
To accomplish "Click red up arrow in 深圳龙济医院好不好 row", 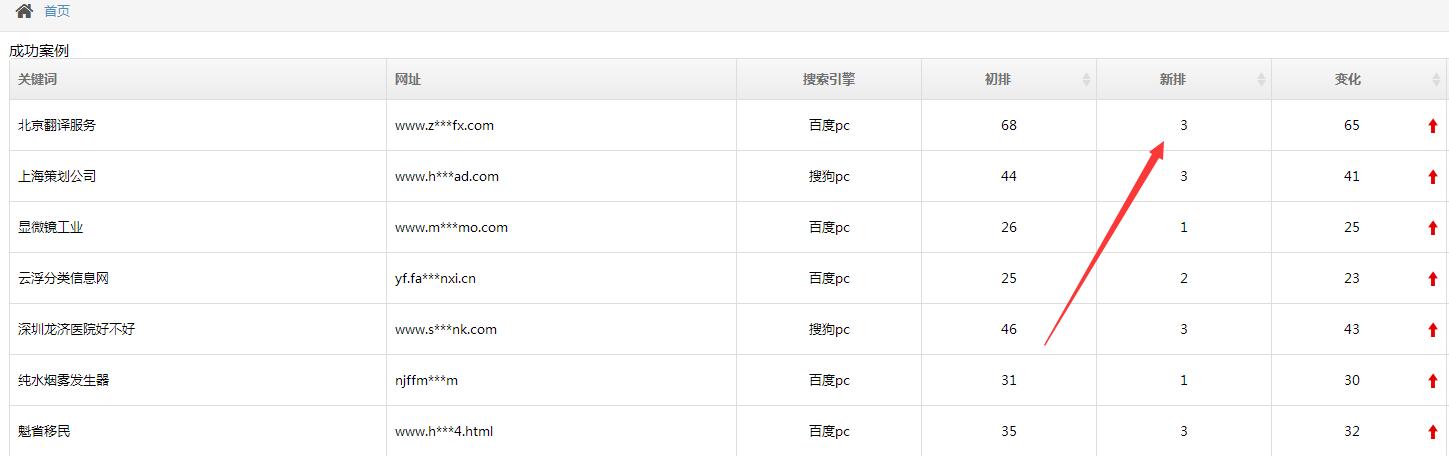I will click(1433, 330).
